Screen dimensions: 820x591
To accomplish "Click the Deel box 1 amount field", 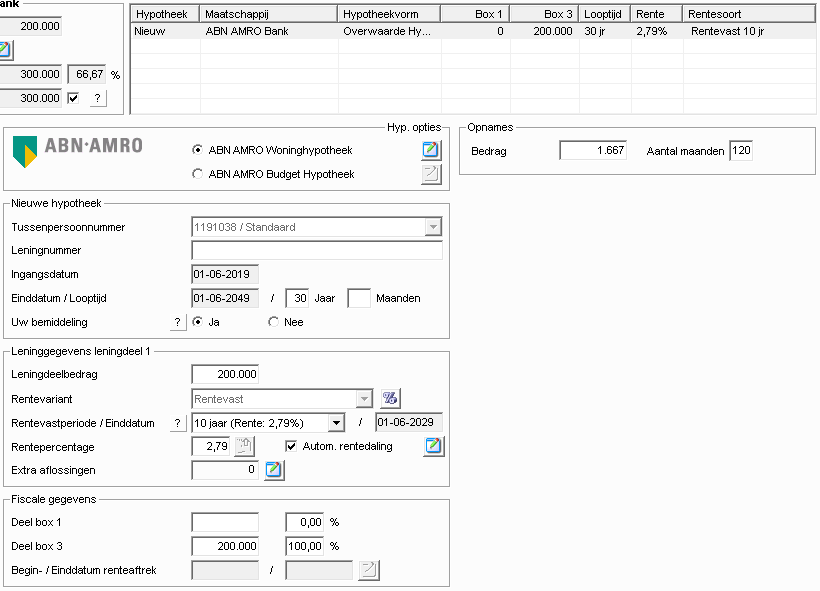I will (x=225, y=522).
